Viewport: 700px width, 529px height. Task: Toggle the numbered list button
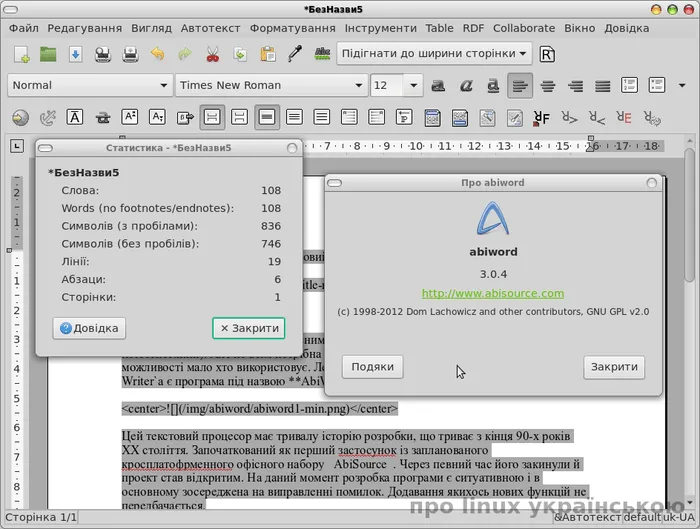click(x=629, y=85)
